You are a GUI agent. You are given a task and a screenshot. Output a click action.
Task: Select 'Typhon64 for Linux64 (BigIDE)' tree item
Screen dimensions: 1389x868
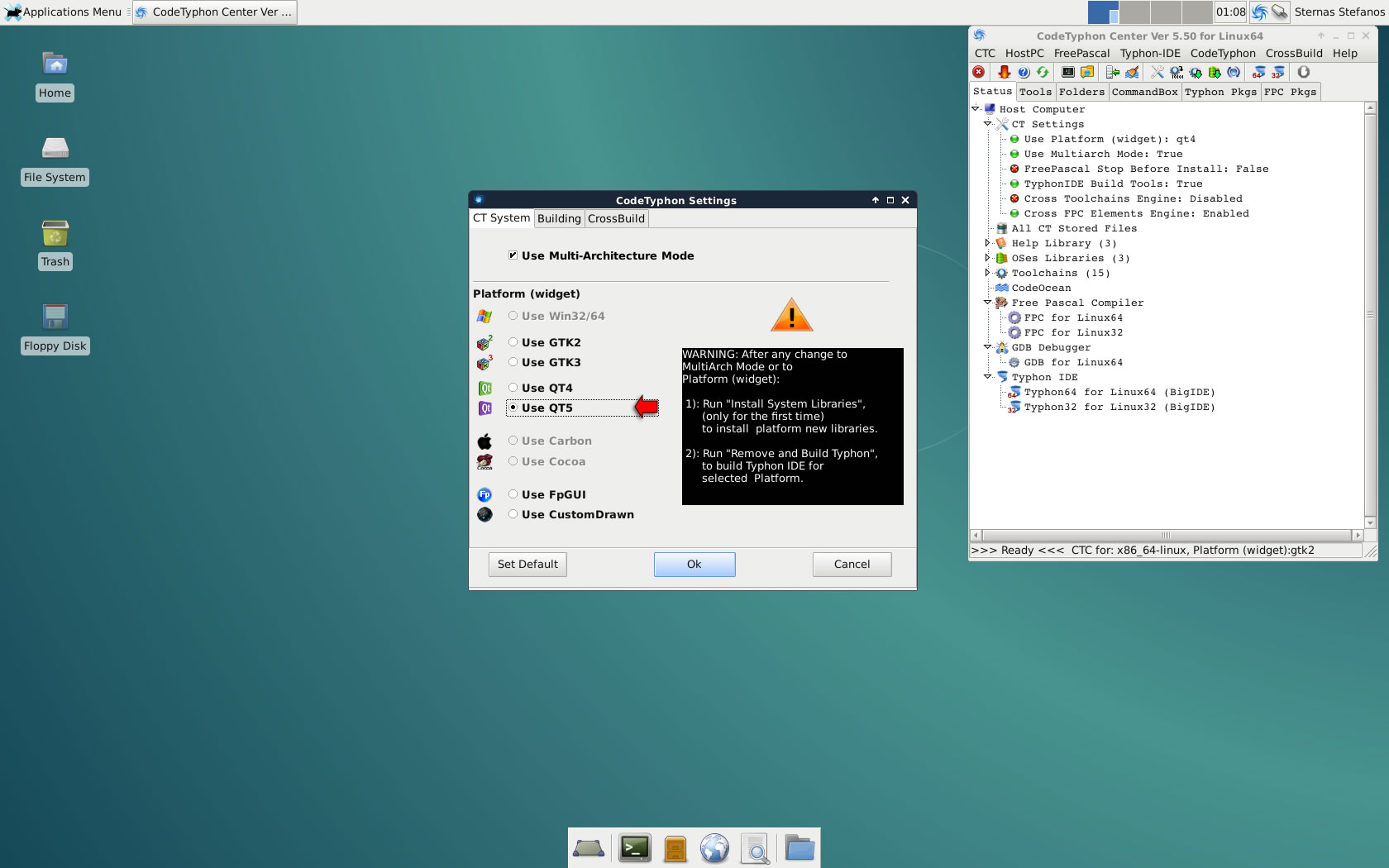click(x=1119, y=393)
